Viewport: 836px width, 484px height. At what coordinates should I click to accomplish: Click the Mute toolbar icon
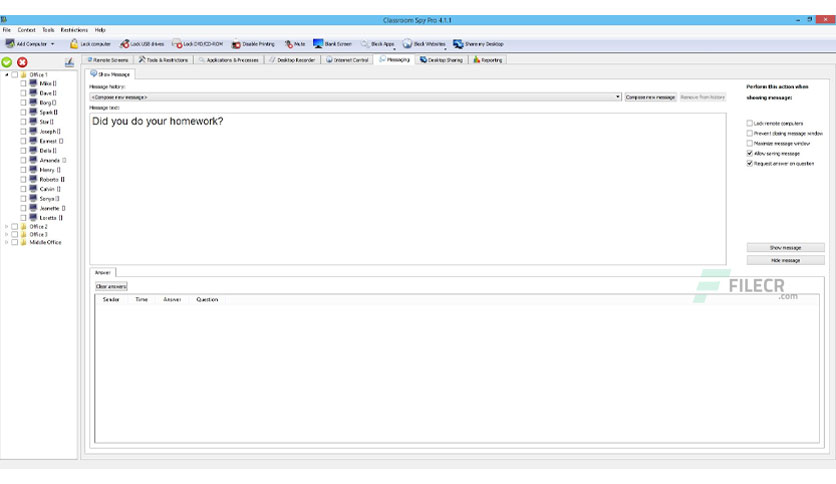[288, 44]
